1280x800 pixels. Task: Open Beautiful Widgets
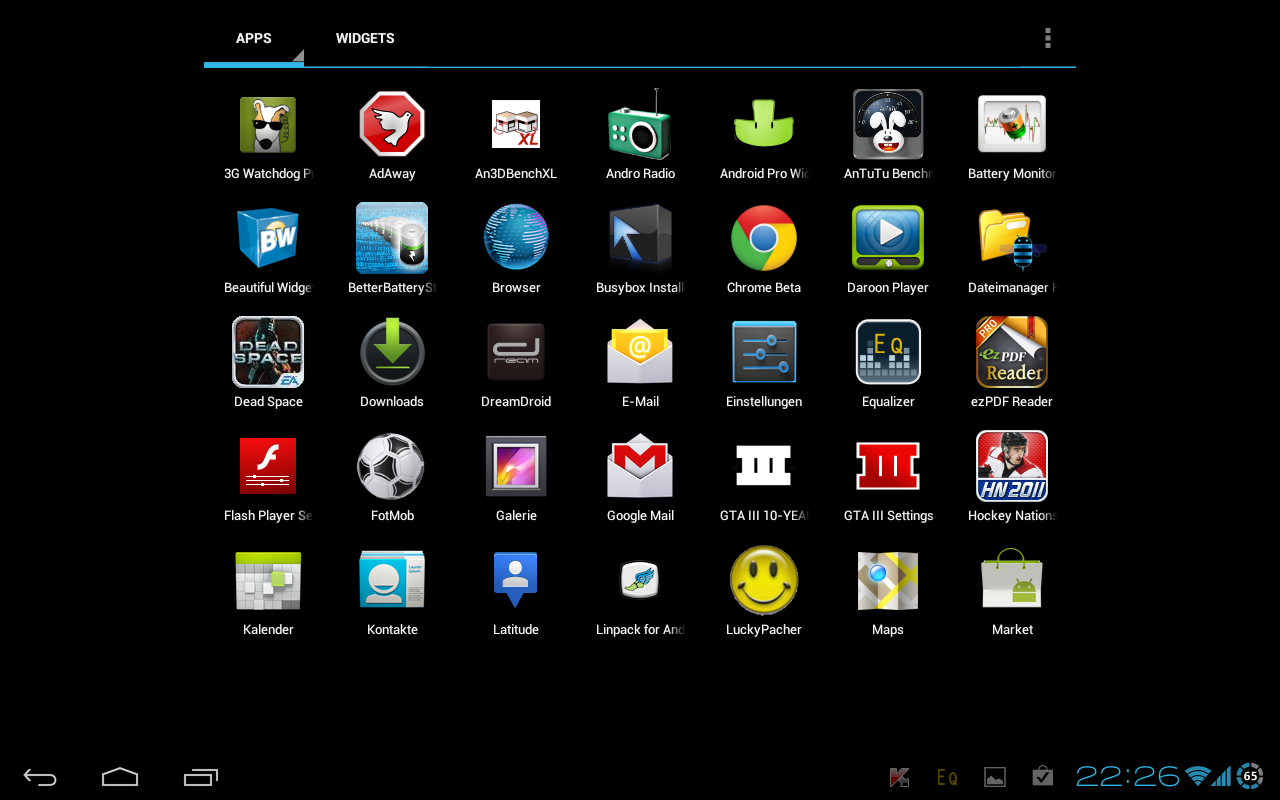tap(268, 239)
